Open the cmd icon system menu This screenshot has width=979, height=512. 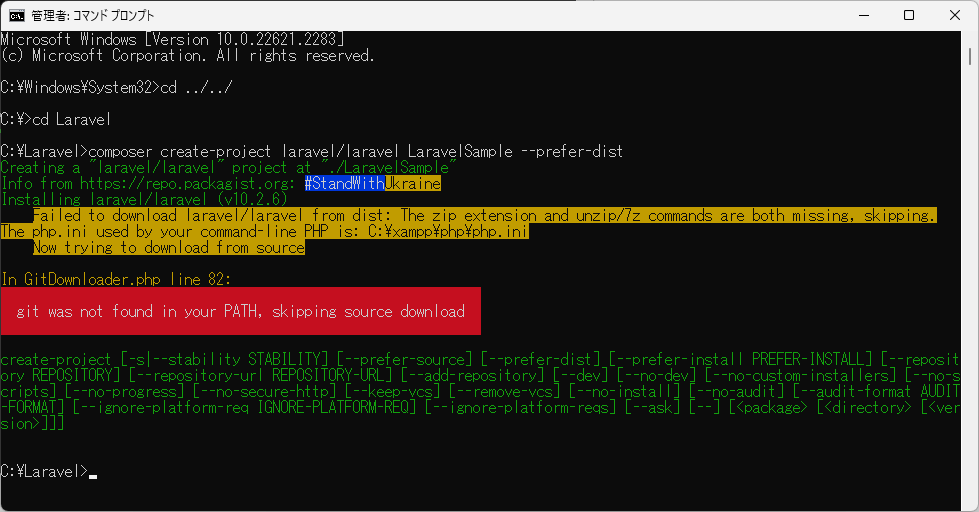click(17, 16)
